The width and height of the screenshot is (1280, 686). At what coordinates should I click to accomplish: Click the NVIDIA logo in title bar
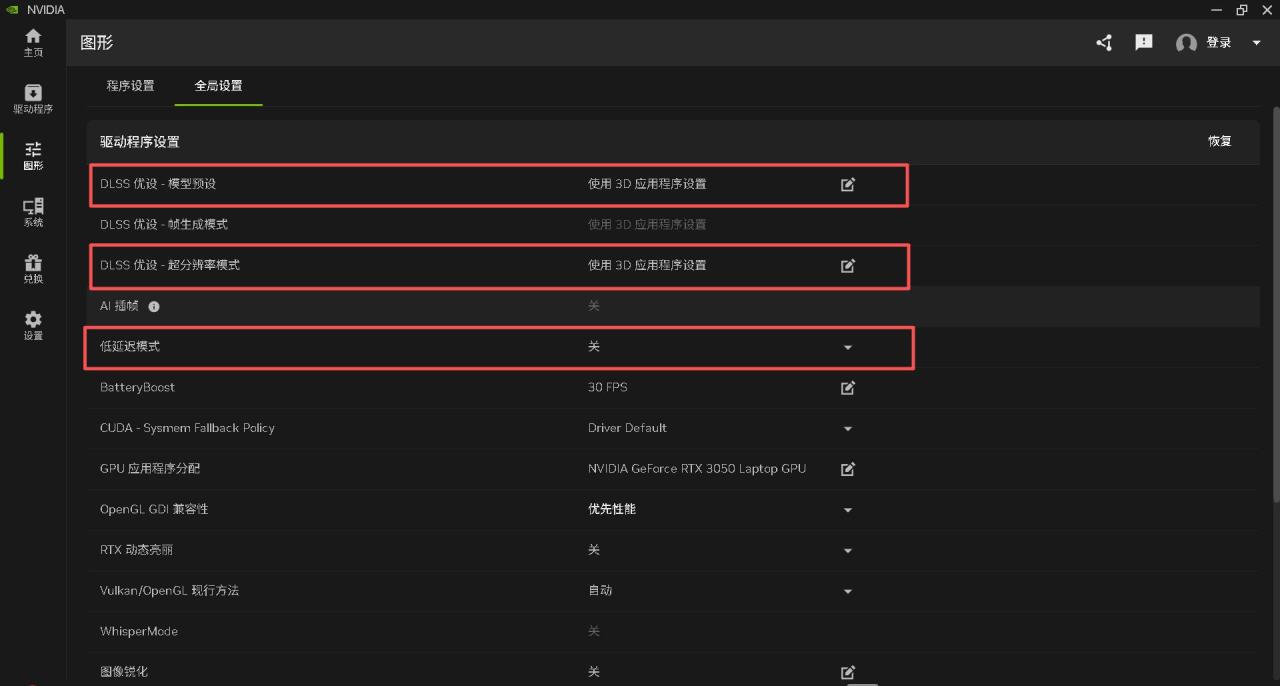click(12, 10)
